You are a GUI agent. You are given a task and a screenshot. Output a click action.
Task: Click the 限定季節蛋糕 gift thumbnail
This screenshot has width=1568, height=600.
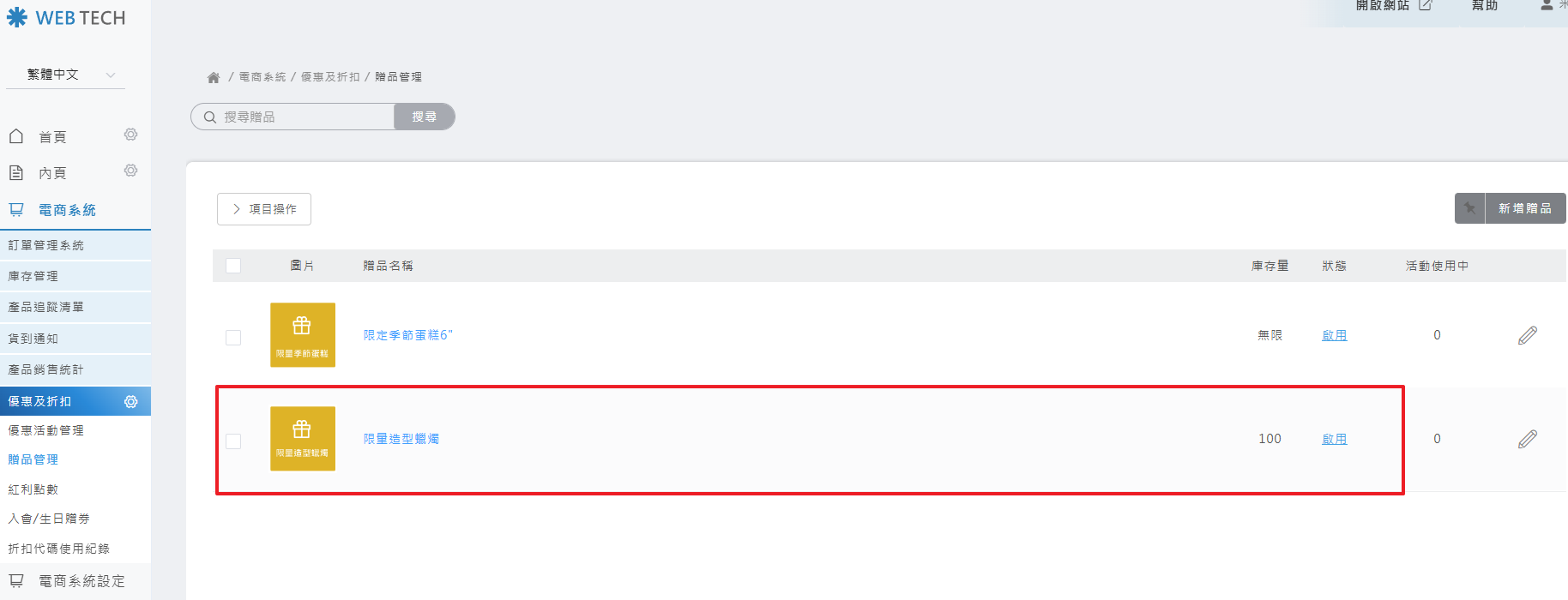pos(302,334)
